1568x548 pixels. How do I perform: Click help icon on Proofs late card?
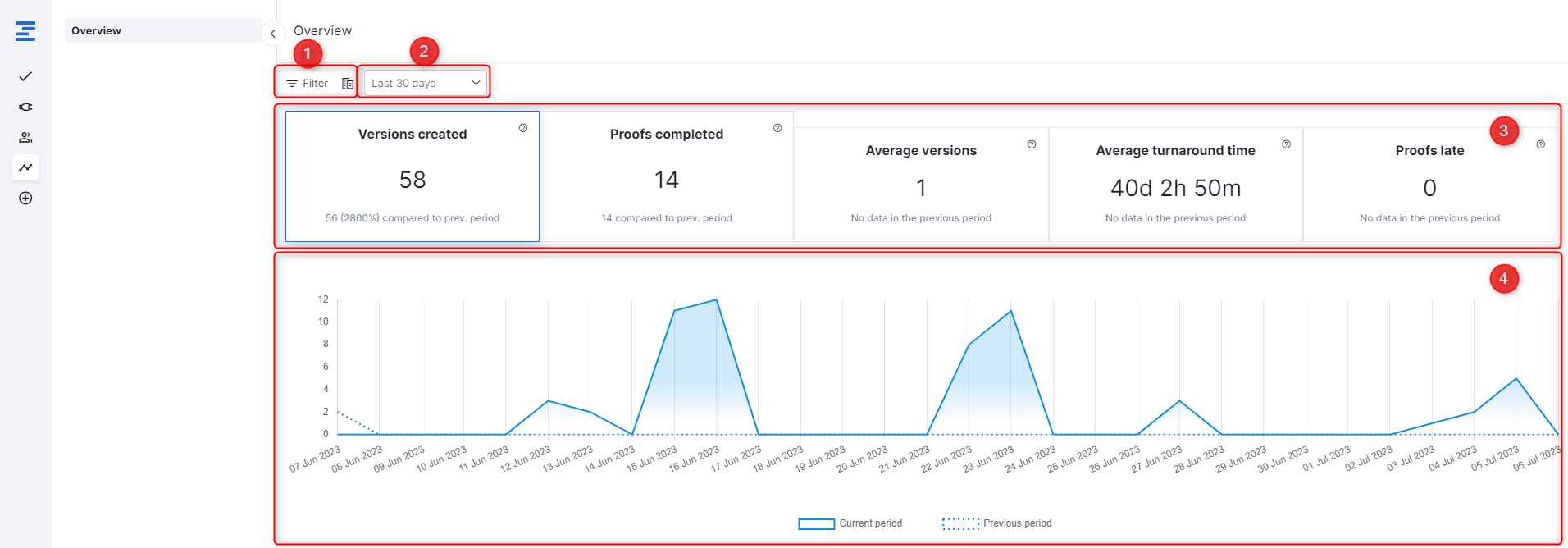(1540, 144)
